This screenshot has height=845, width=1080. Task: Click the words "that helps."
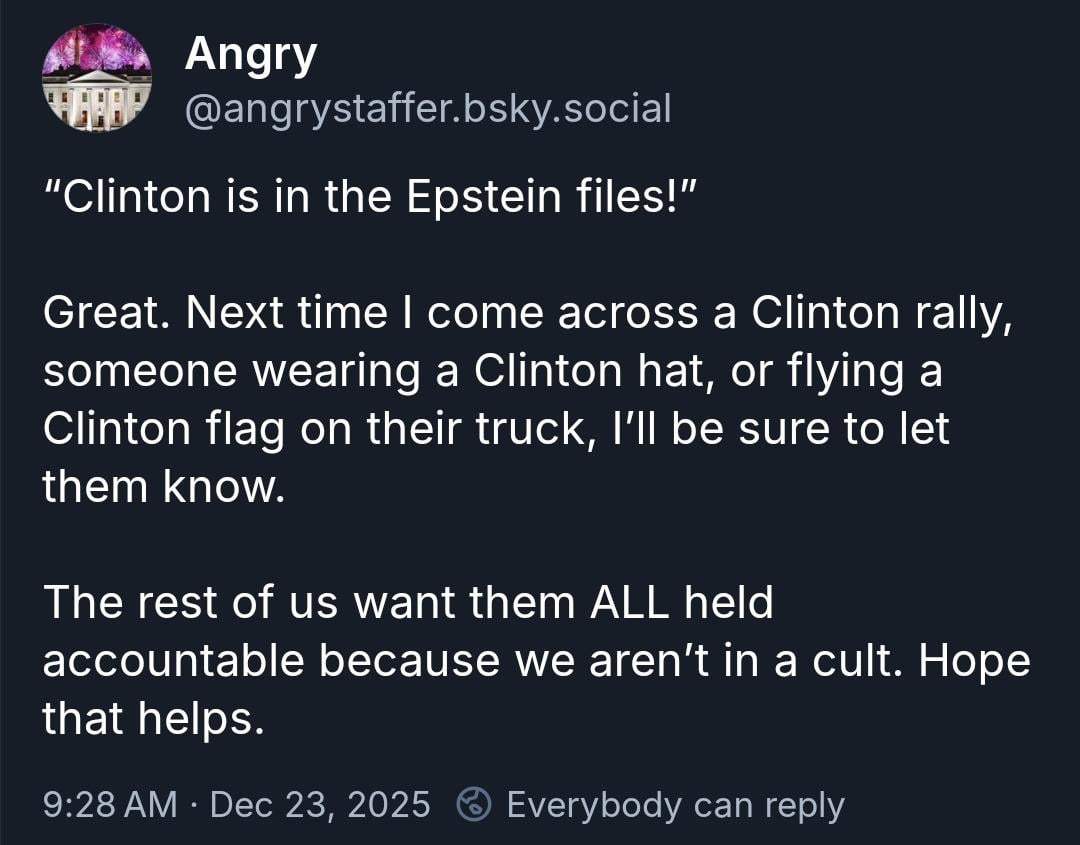tap(153, 717)
